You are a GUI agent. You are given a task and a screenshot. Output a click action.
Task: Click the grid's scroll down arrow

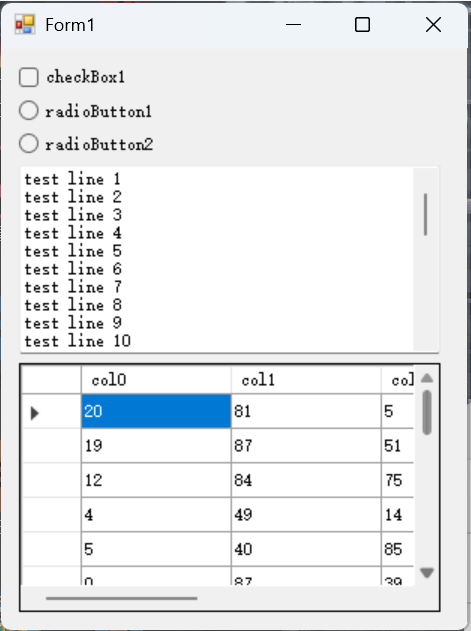[x=427, y=572]
